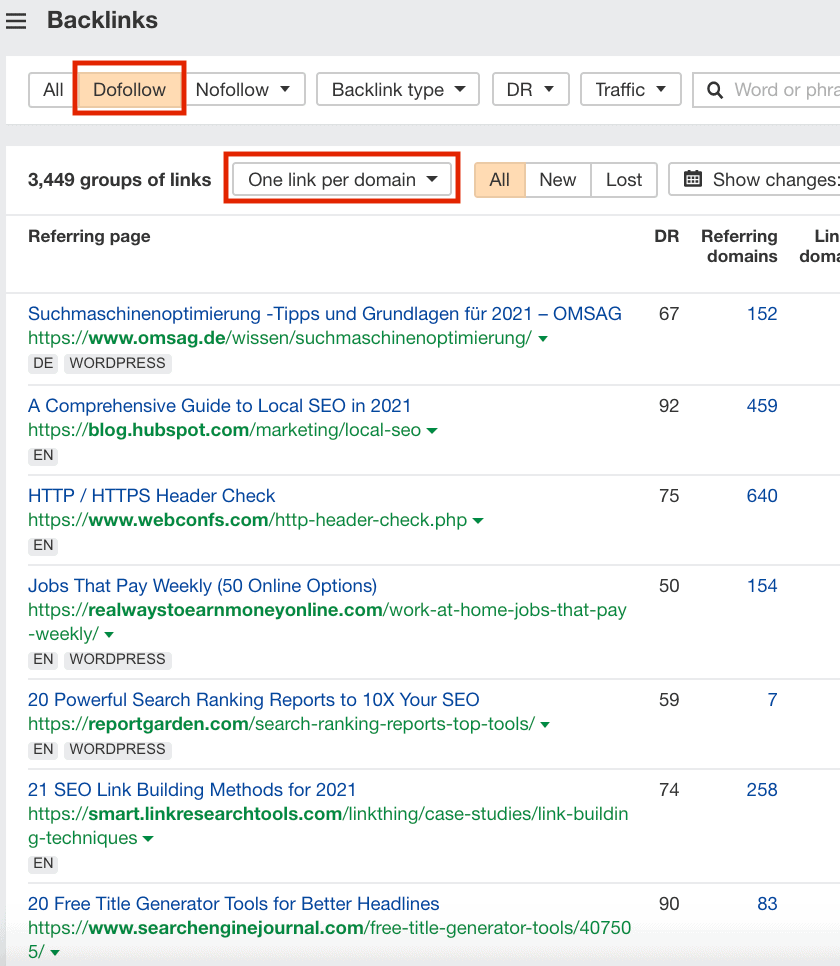This screenshot has width=840, height=966.
Task: Expand arrow next to webconfs.com URL
Action: (478, 521)
